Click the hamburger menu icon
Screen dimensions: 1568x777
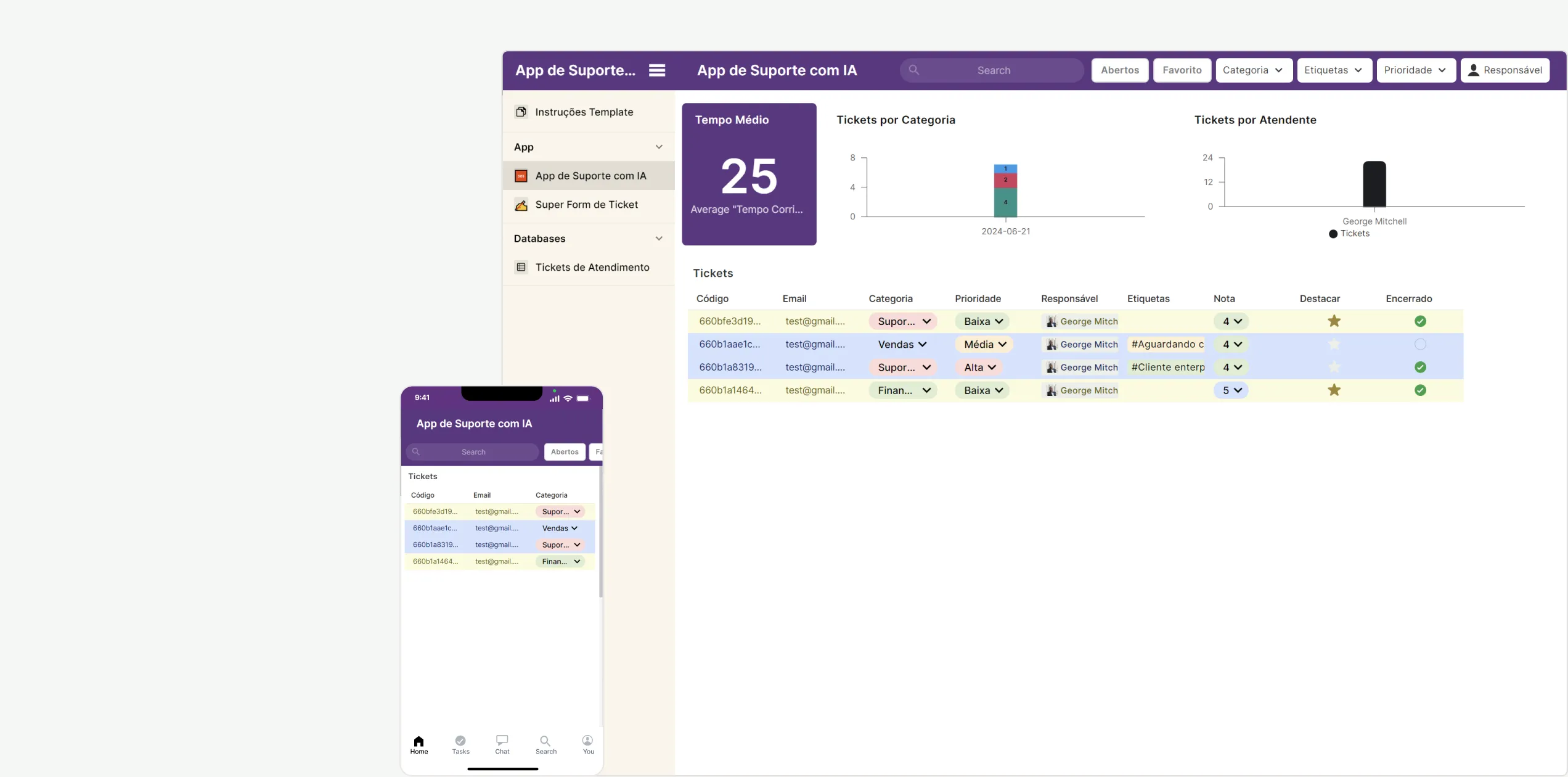[657, 70]
